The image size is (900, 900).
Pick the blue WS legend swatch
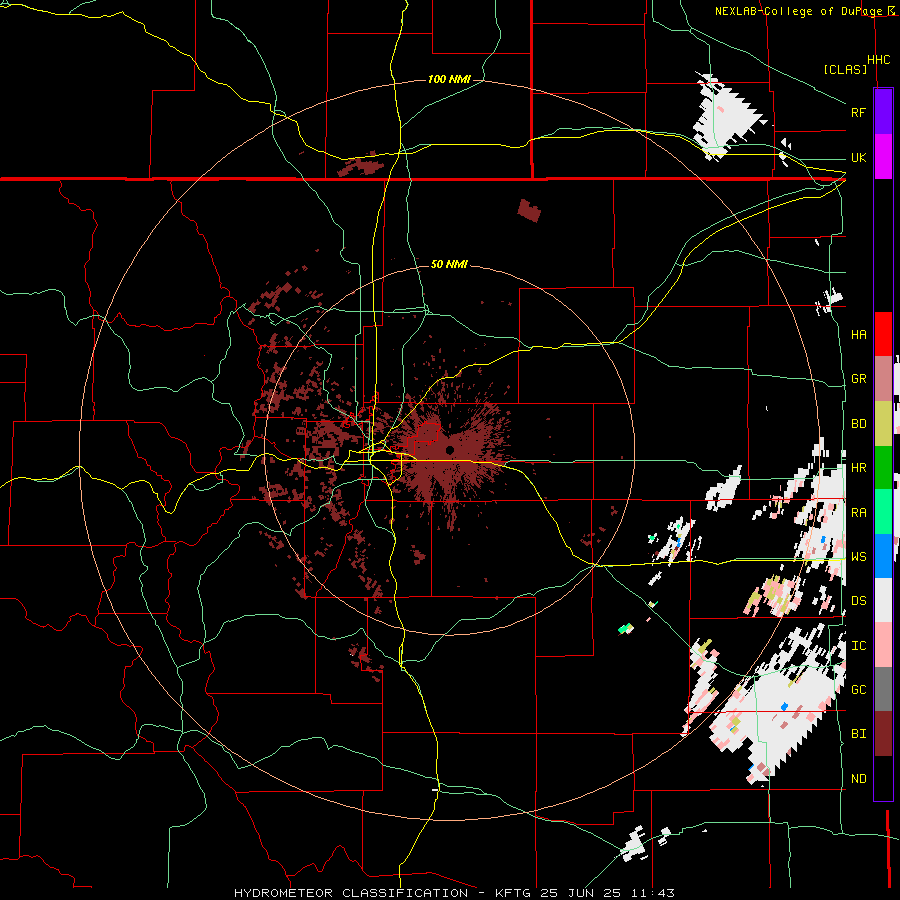(x=883, y=556)
